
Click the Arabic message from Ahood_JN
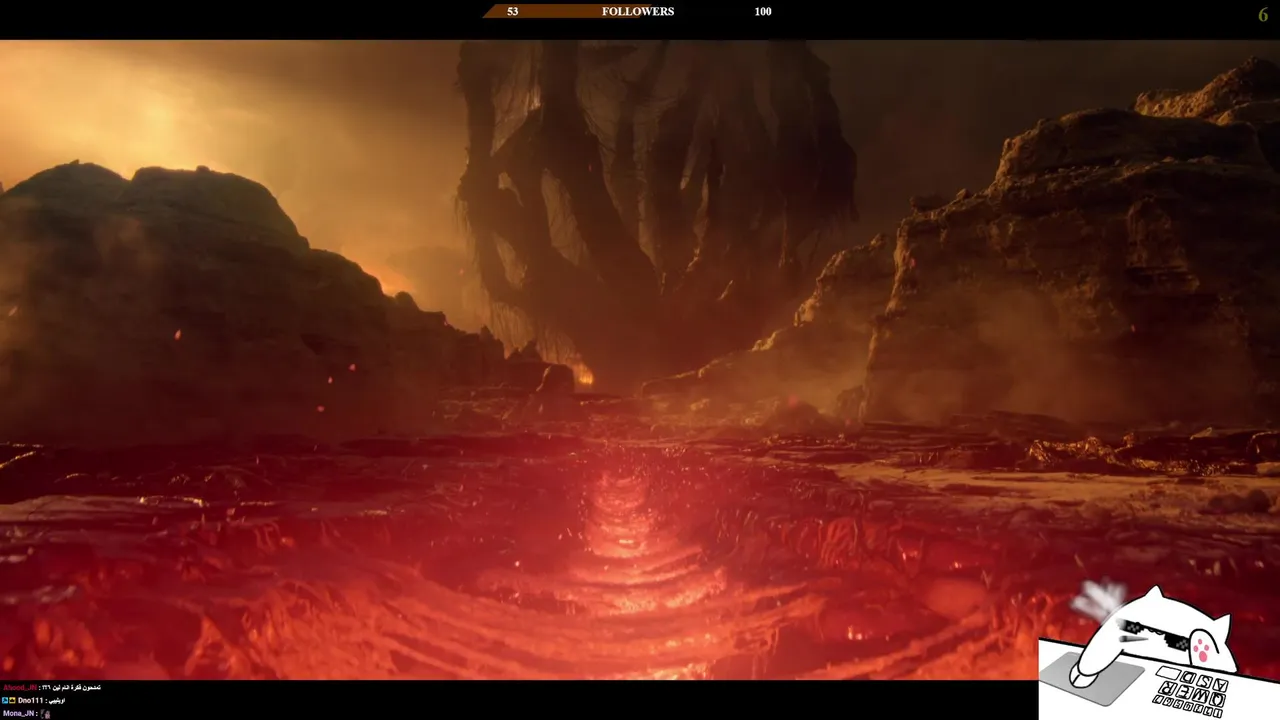pos(71,688)
